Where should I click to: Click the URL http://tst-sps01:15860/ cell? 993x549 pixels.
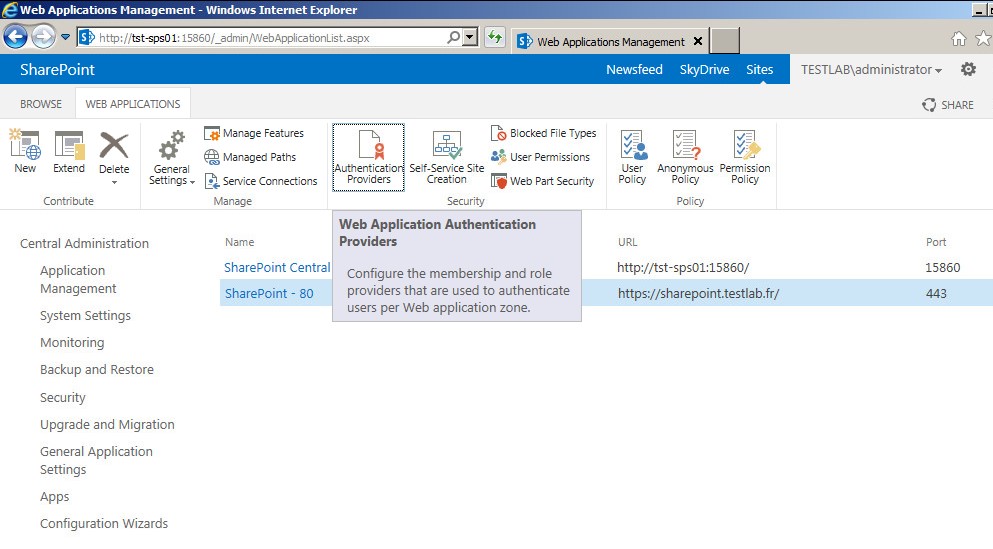pyautogui.click(x=683, y=267)
